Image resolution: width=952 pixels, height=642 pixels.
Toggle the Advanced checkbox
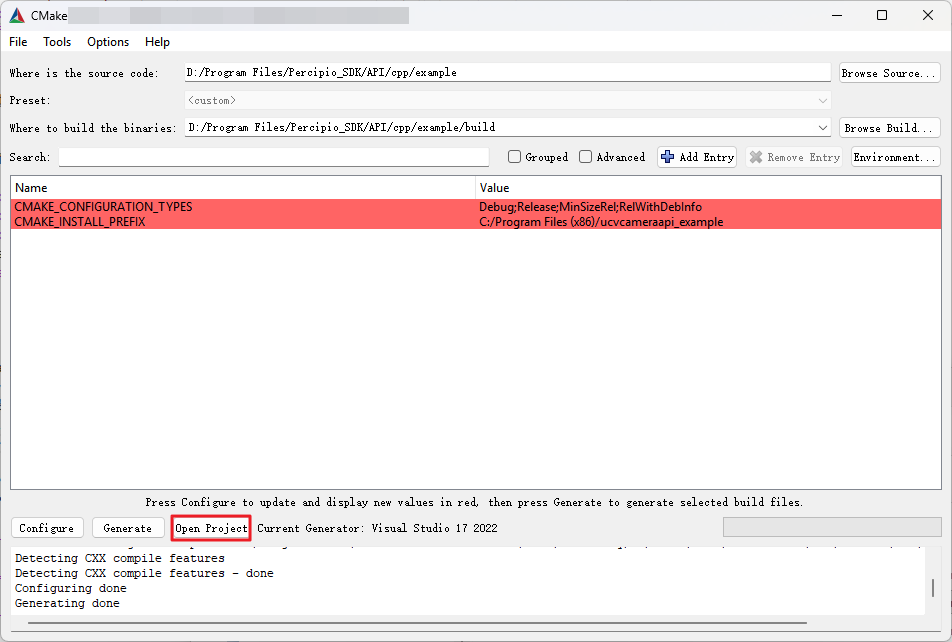tap(585, 157)
